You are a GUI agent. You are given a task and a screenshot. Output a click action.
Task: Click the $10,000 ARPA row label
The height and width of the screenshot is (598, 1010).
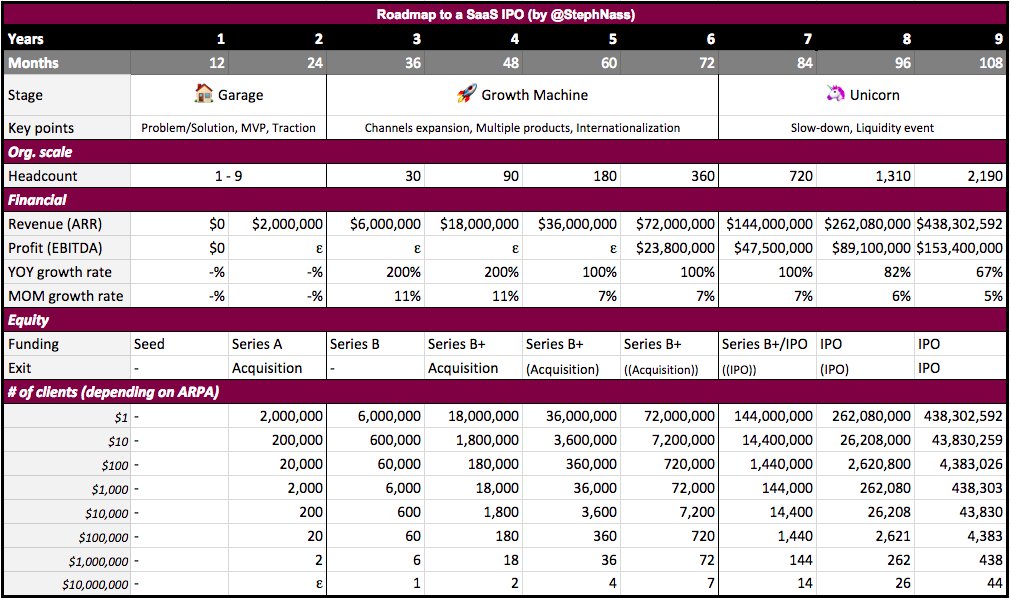[67, 512]
